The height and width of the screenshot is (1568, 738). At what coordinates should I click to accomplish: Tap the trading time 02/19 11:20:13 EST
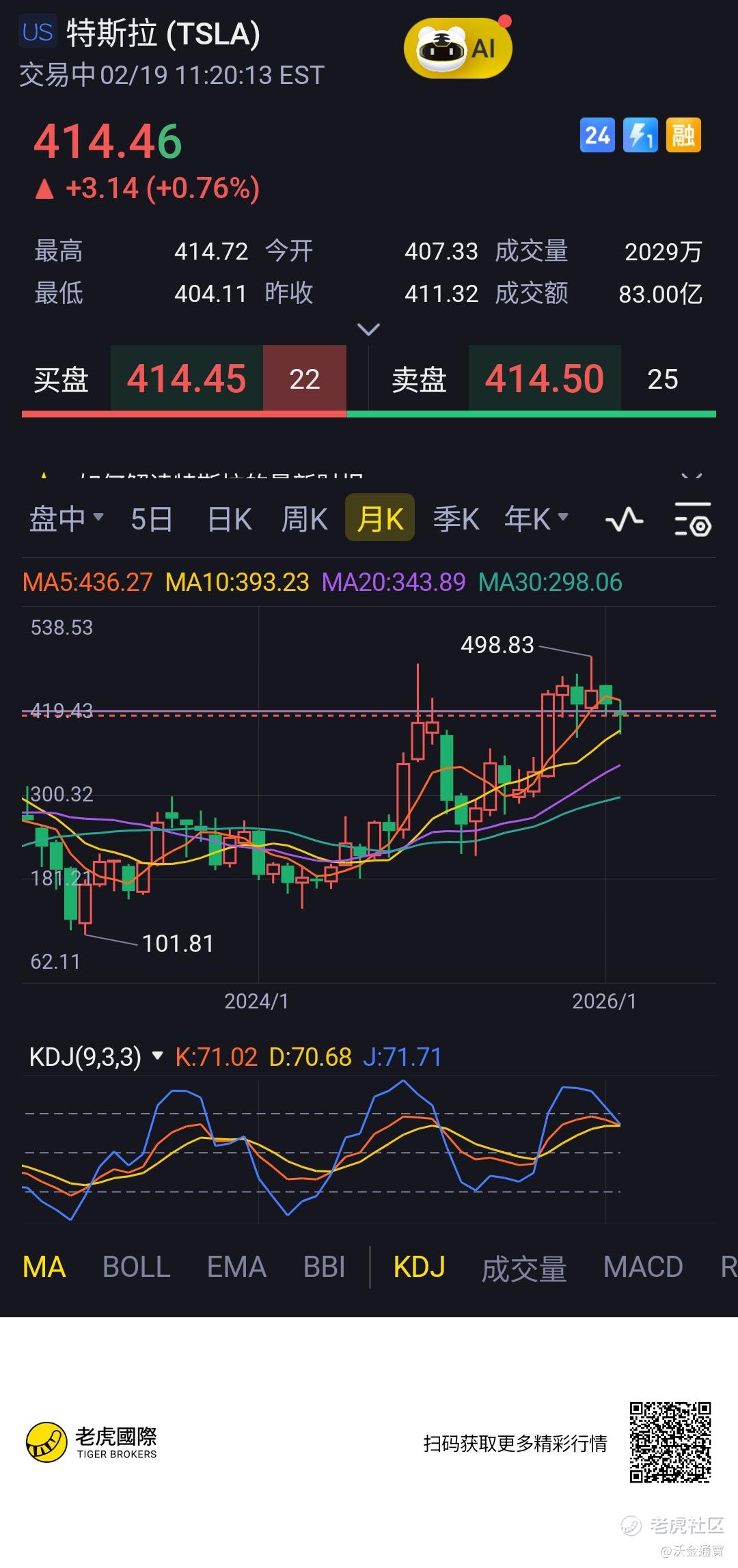213,74
